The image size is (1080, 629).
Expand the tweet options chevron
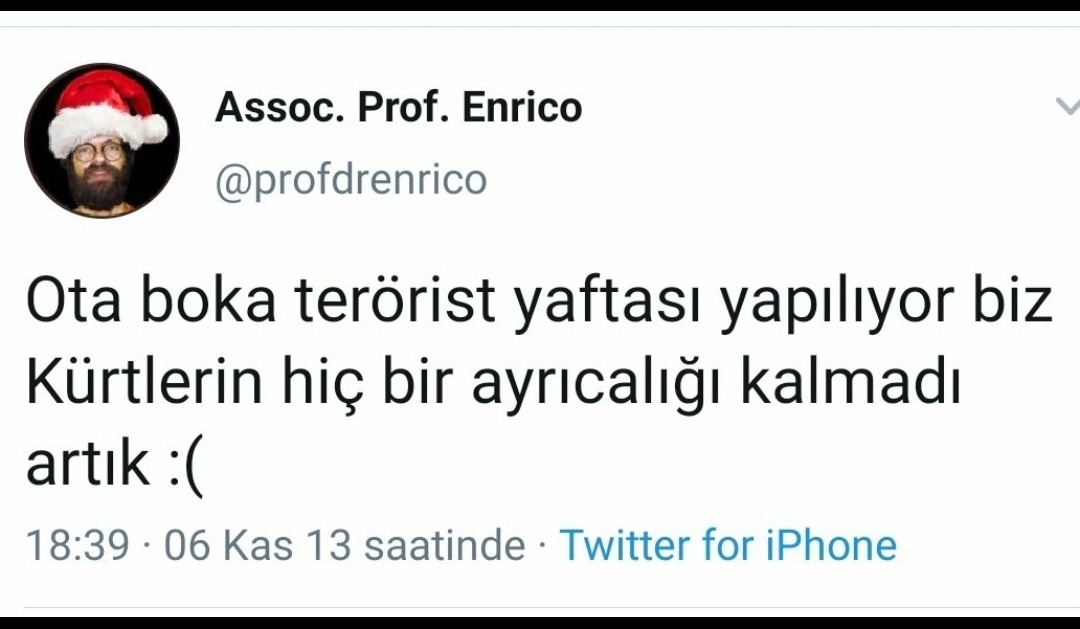pos(1068,106)
